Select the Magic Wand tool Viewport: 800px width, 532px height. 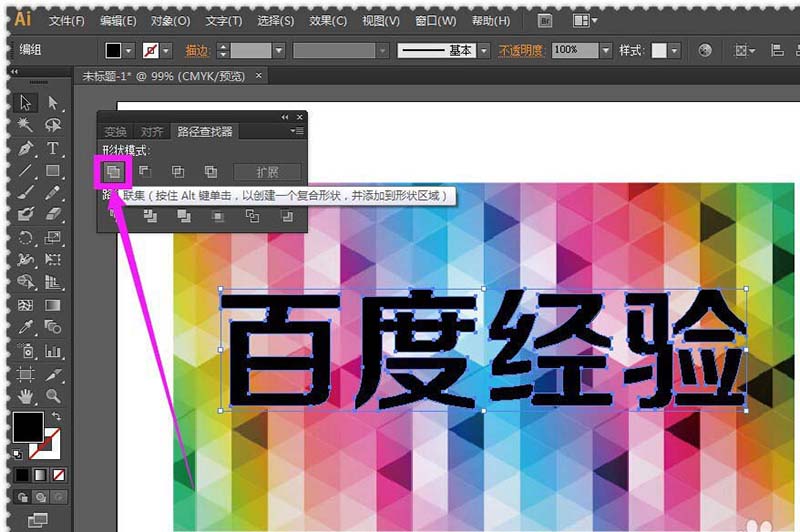click(25, 125)
